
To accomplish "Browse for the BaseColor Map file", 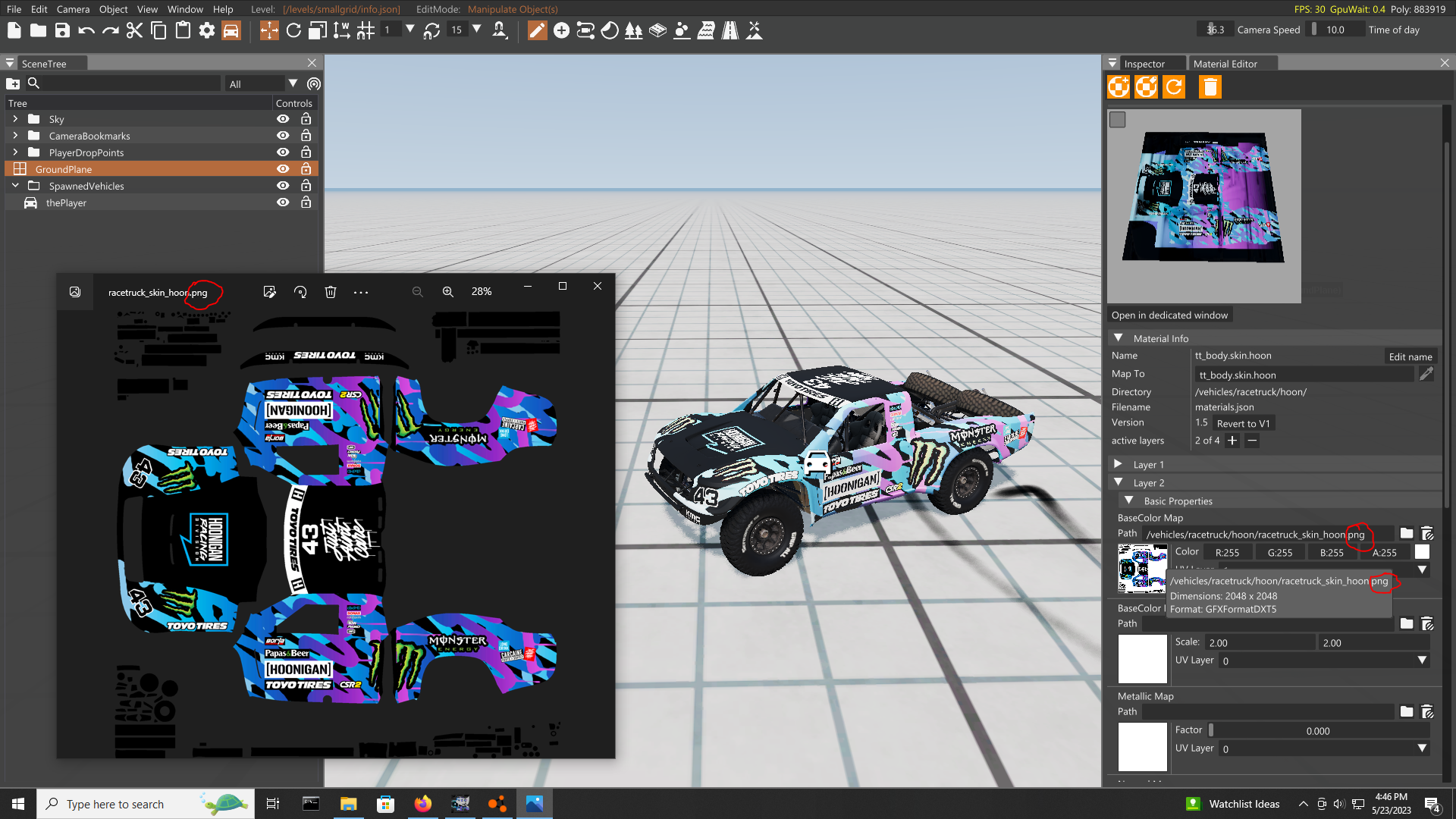I will click(x=1407, y=534).
